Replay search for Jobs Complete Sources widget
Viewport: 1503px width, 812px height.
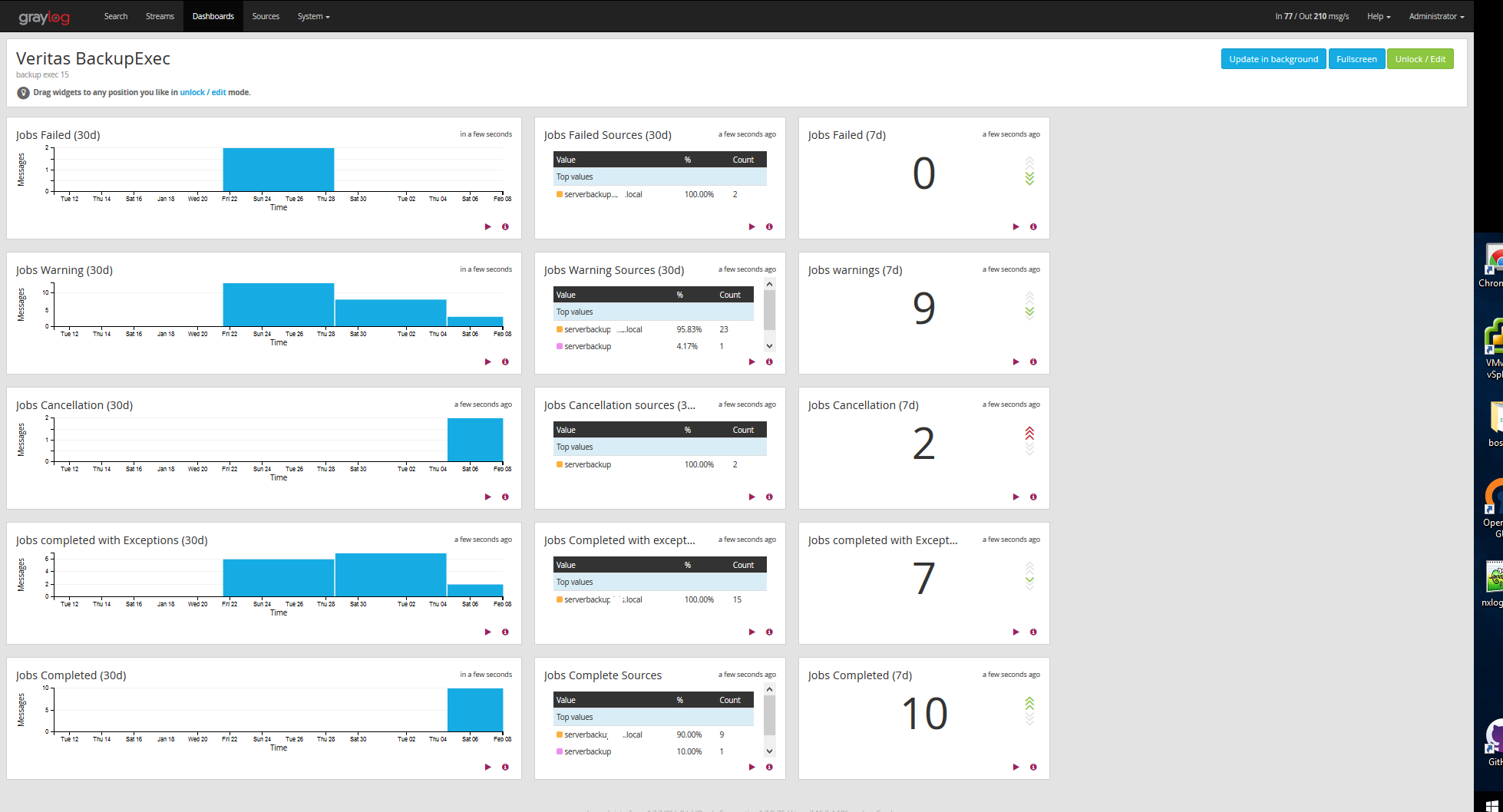[752, 767]
